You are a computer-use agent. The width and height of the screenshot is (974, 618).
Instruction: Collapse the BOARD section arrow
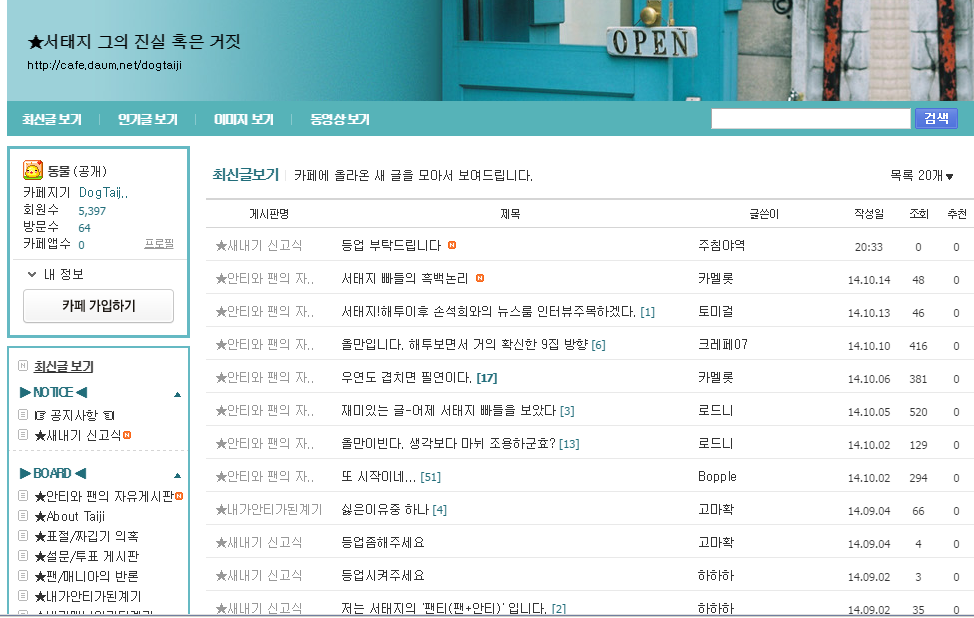coord(178,476)
